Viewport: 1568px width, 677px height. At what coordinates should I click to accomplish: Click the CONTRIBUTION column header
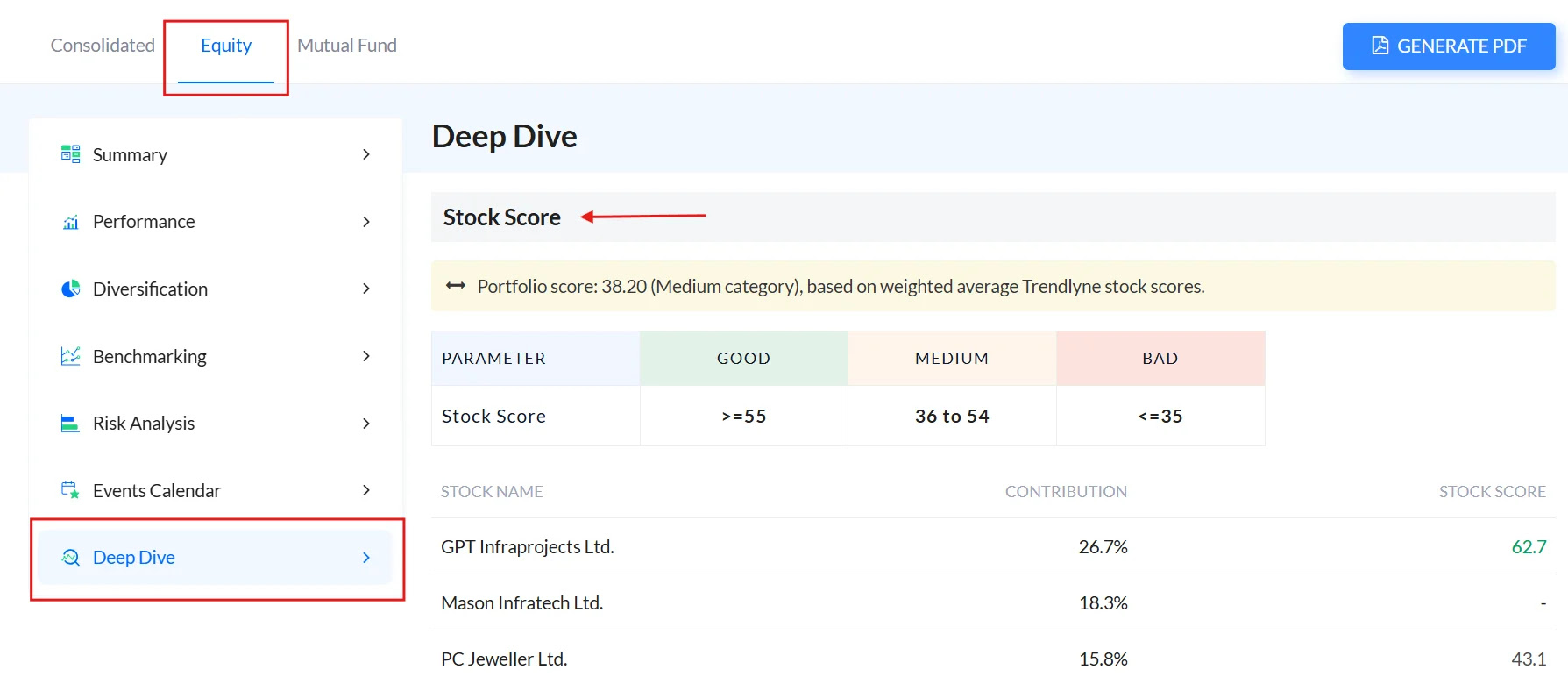click(1066, 491)
